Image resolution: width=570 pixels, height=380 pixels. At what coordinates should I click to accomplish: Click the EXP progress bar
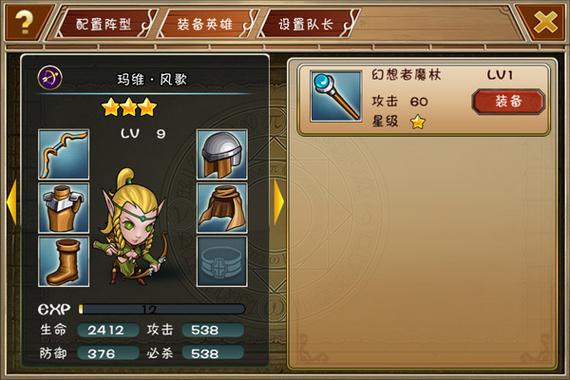162,309
